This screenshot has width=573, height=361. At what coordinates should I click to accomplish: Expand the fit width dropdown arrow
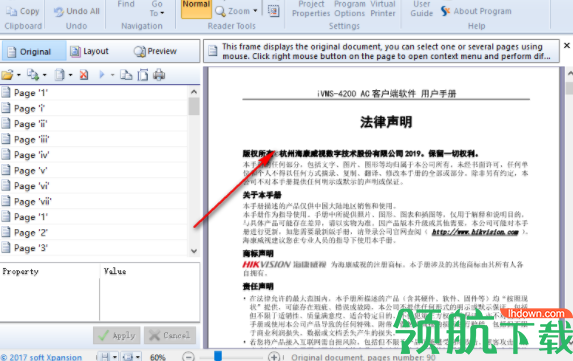pyautogui.click(x=137, y=357)
